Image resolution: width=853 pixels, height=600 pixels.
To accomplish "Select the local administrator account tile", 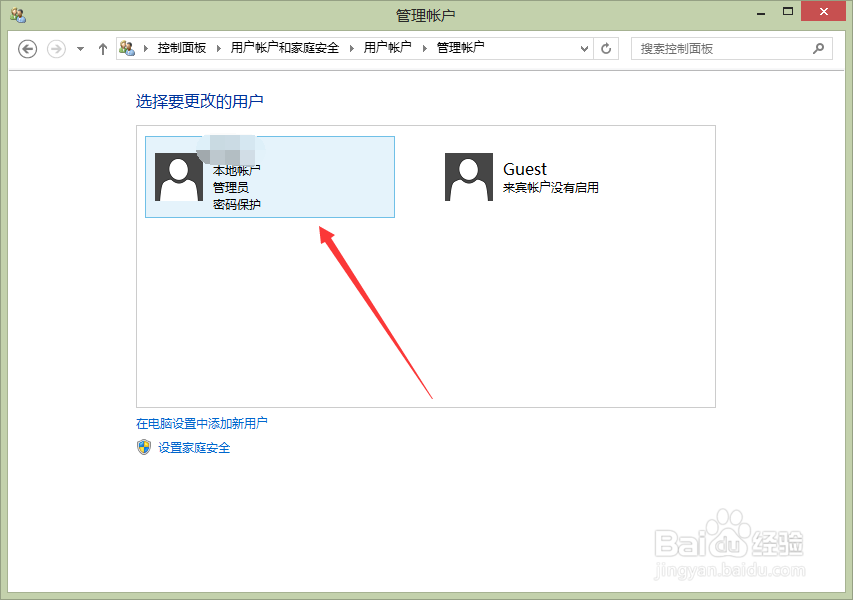I will tap(270, 176).
